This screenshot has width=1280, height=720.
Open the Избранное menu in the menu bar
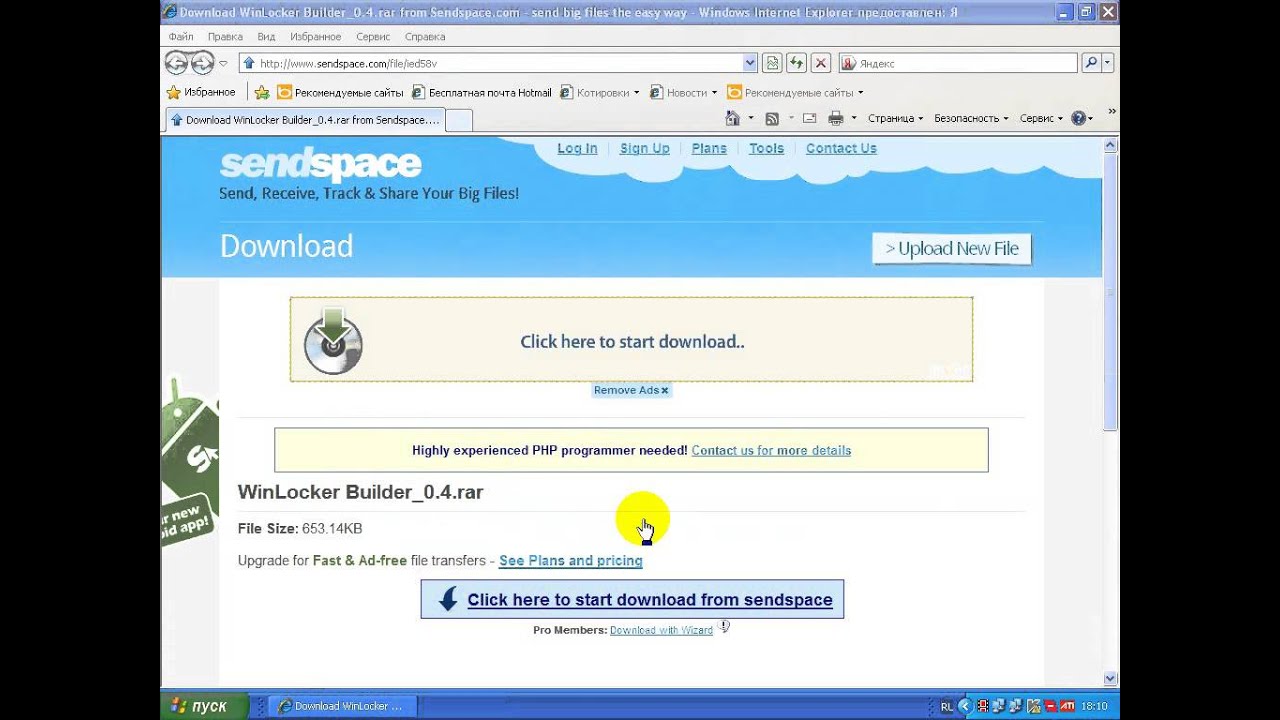coord(315,36)
